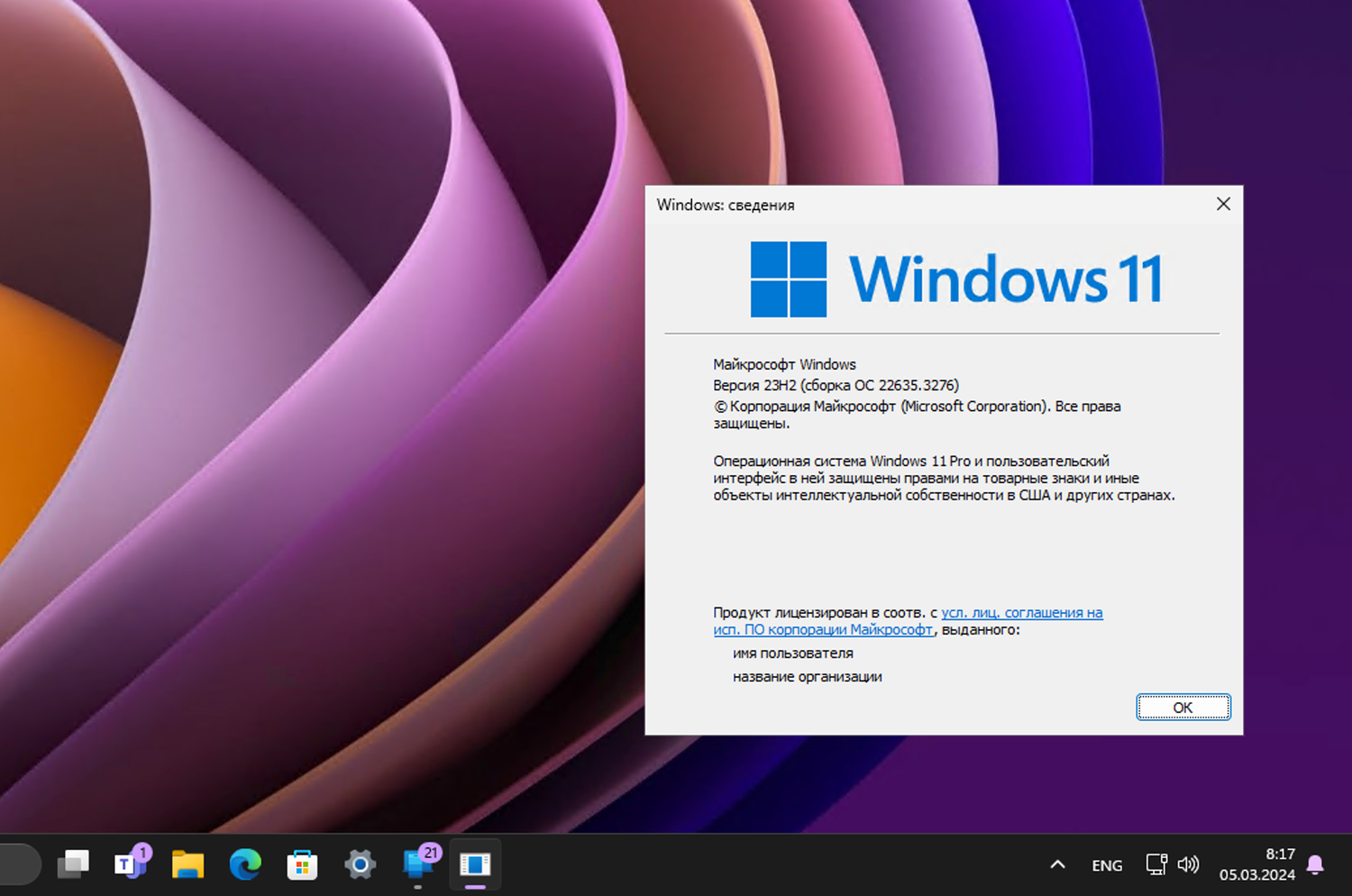Viewport: 1352px width, 896px height.
Task: Open Microsoft Edge from the taskbar
Action: click(x=245, y=864)
